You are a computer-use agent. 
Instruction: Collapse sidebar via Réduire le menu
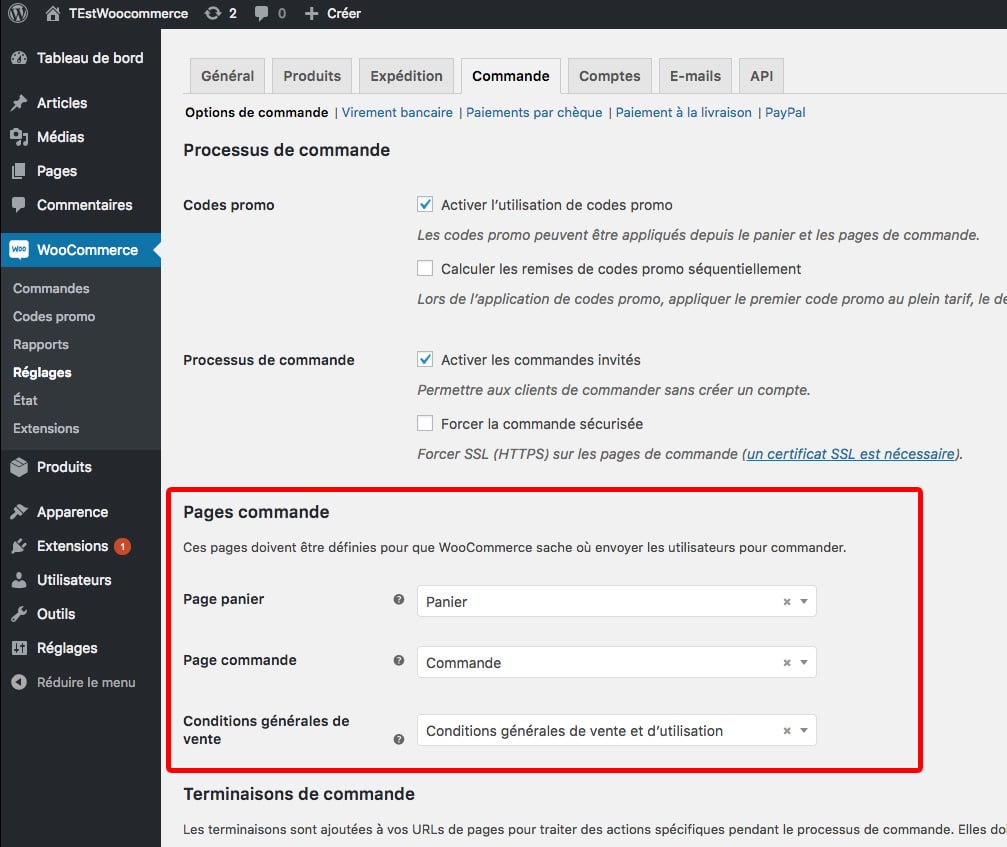86,682
